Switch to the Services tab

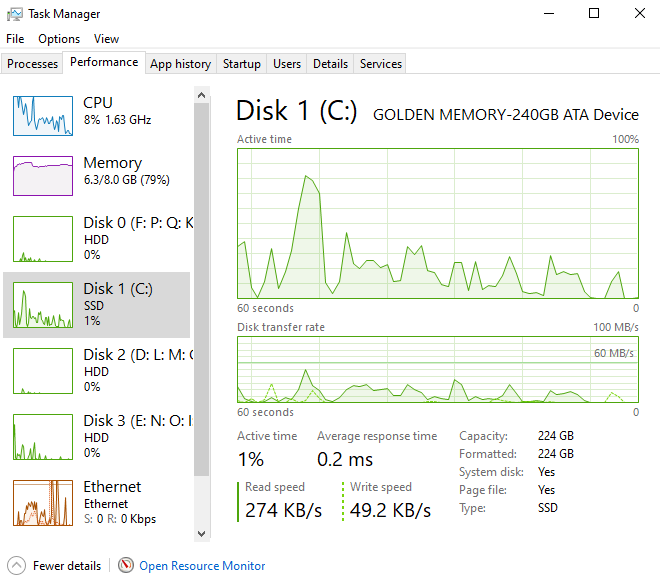click(381, 64)
